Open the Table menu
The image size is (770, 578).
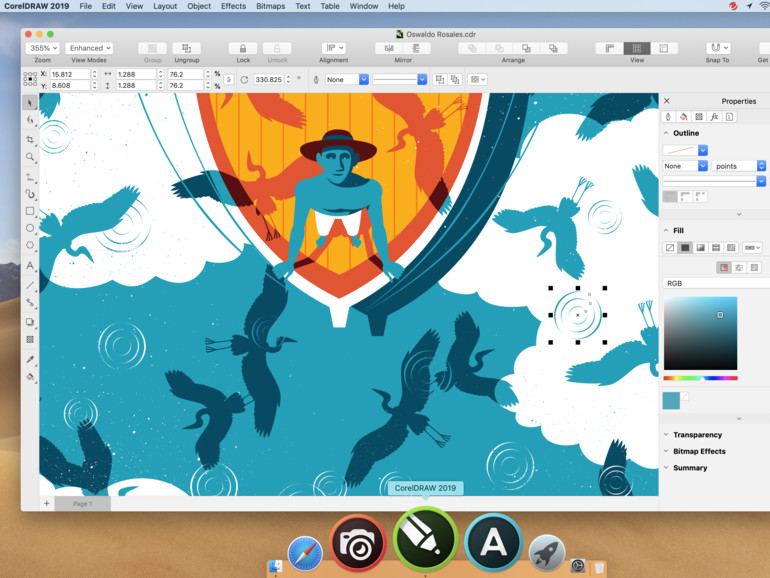click(x=330, y=6)
